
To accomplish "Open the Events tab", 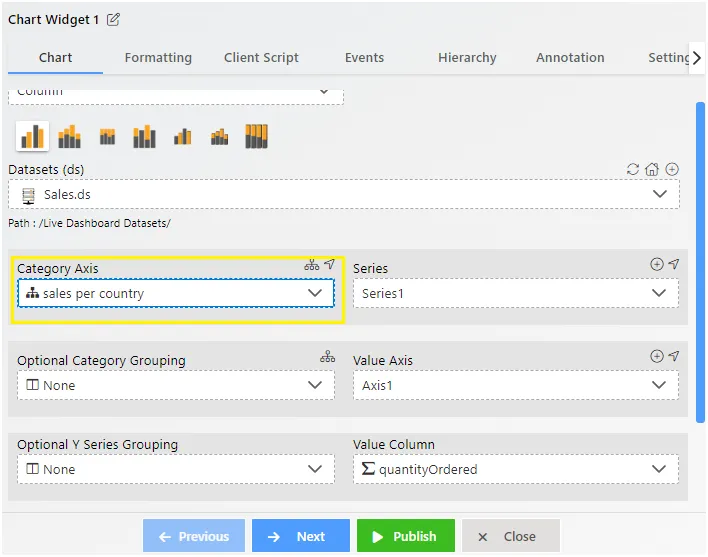I will click(364, 58).
